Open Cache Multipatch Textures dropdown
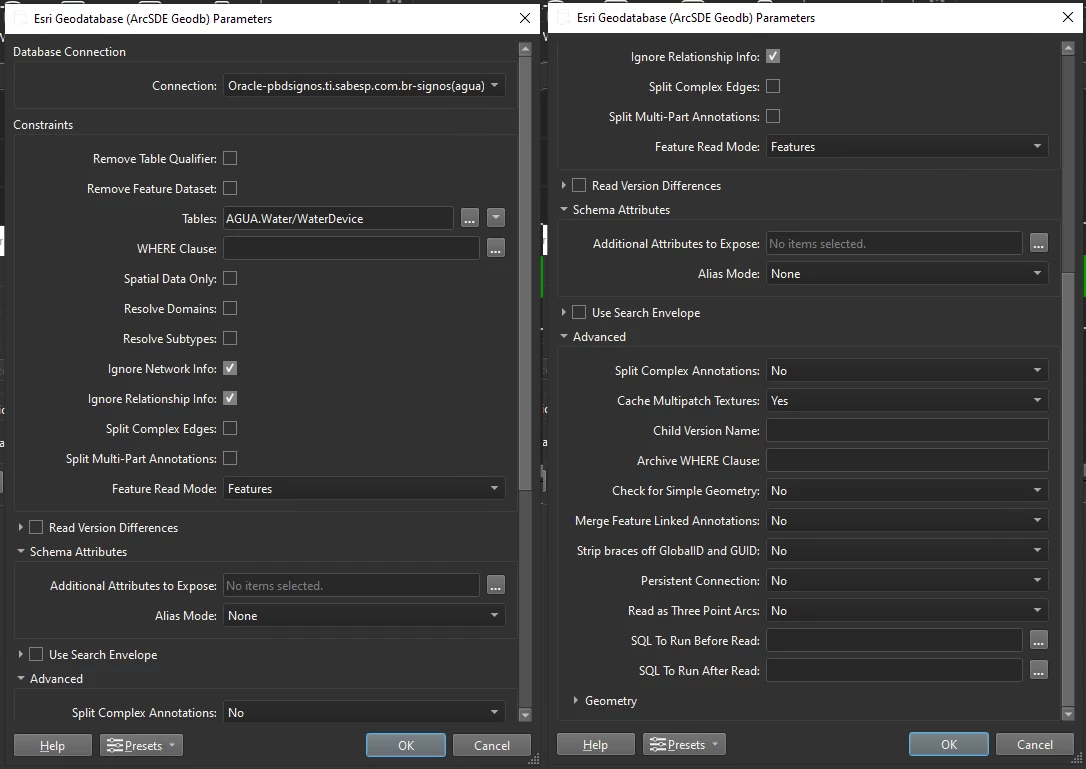Viewport: 1086px width, 769px height. tap(907, 400)
